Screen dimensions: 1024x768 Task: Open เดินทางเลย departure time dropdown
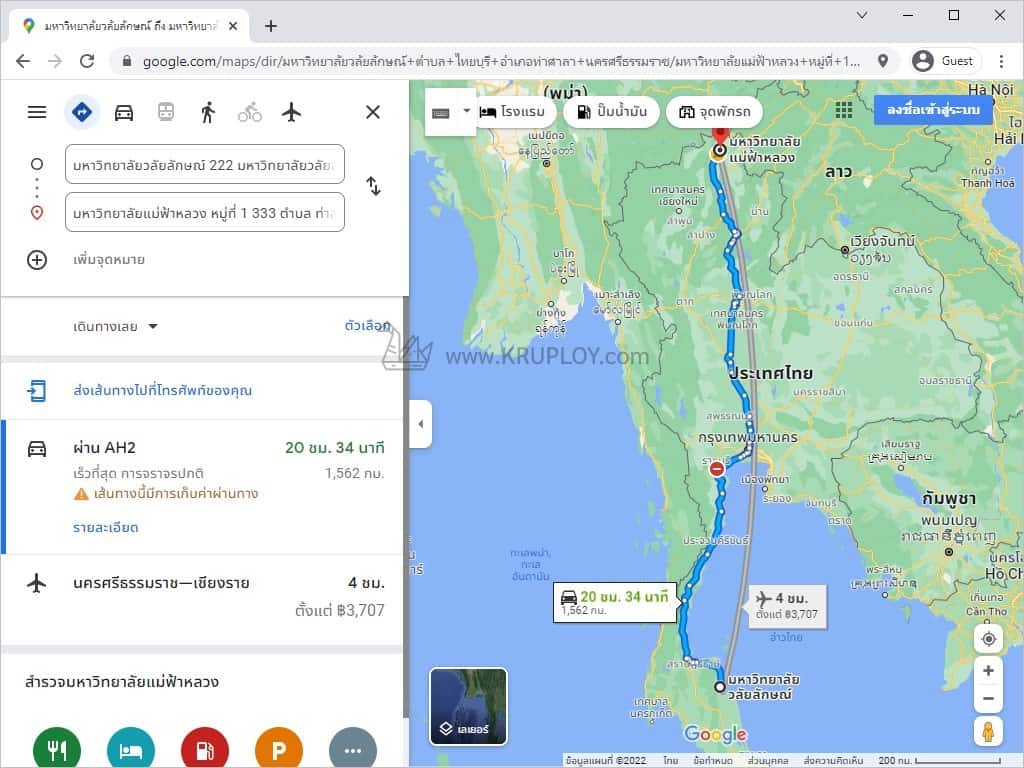(x=115, y=327)
